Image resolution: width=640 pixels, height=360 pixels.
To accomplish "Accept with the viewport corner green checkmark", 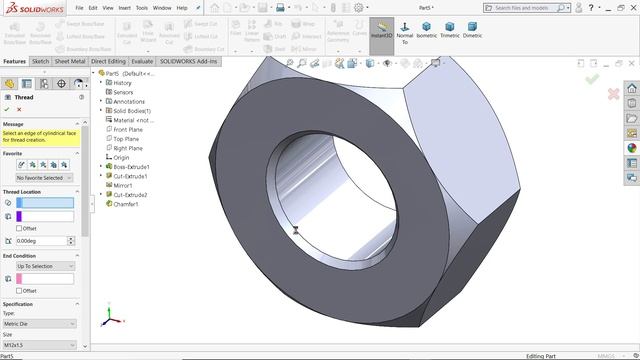I will click(x=592, y=79).
